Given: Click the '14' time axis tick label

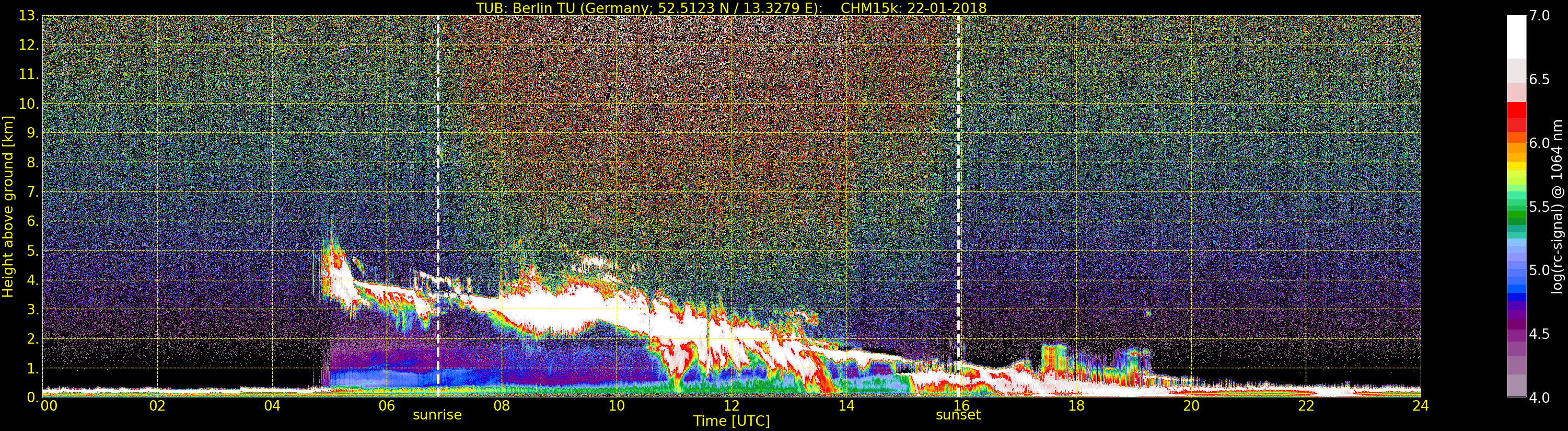Looking at the screenshot, I should click(846, 406).
